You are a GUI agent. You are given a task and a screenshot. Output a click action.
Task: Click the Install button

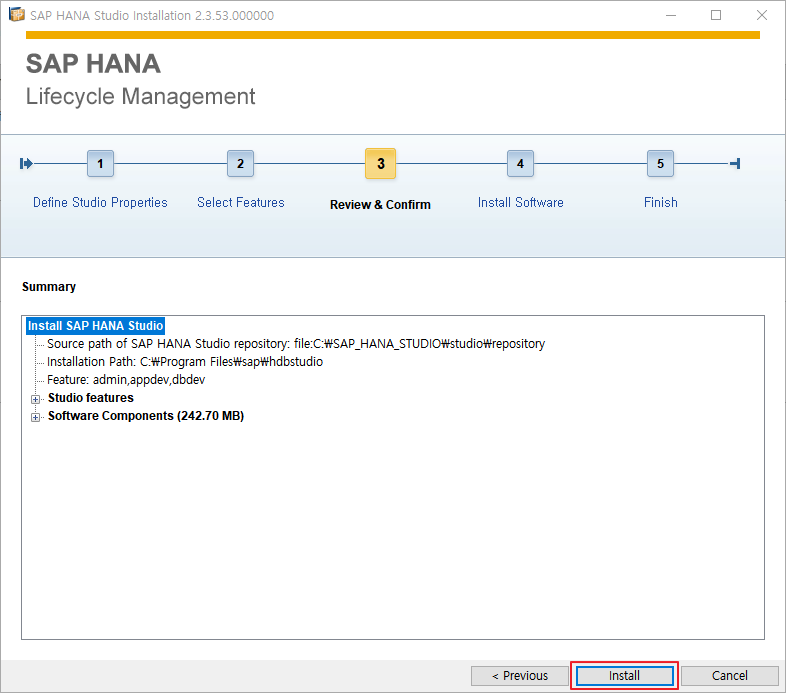(x=624, y=675)
